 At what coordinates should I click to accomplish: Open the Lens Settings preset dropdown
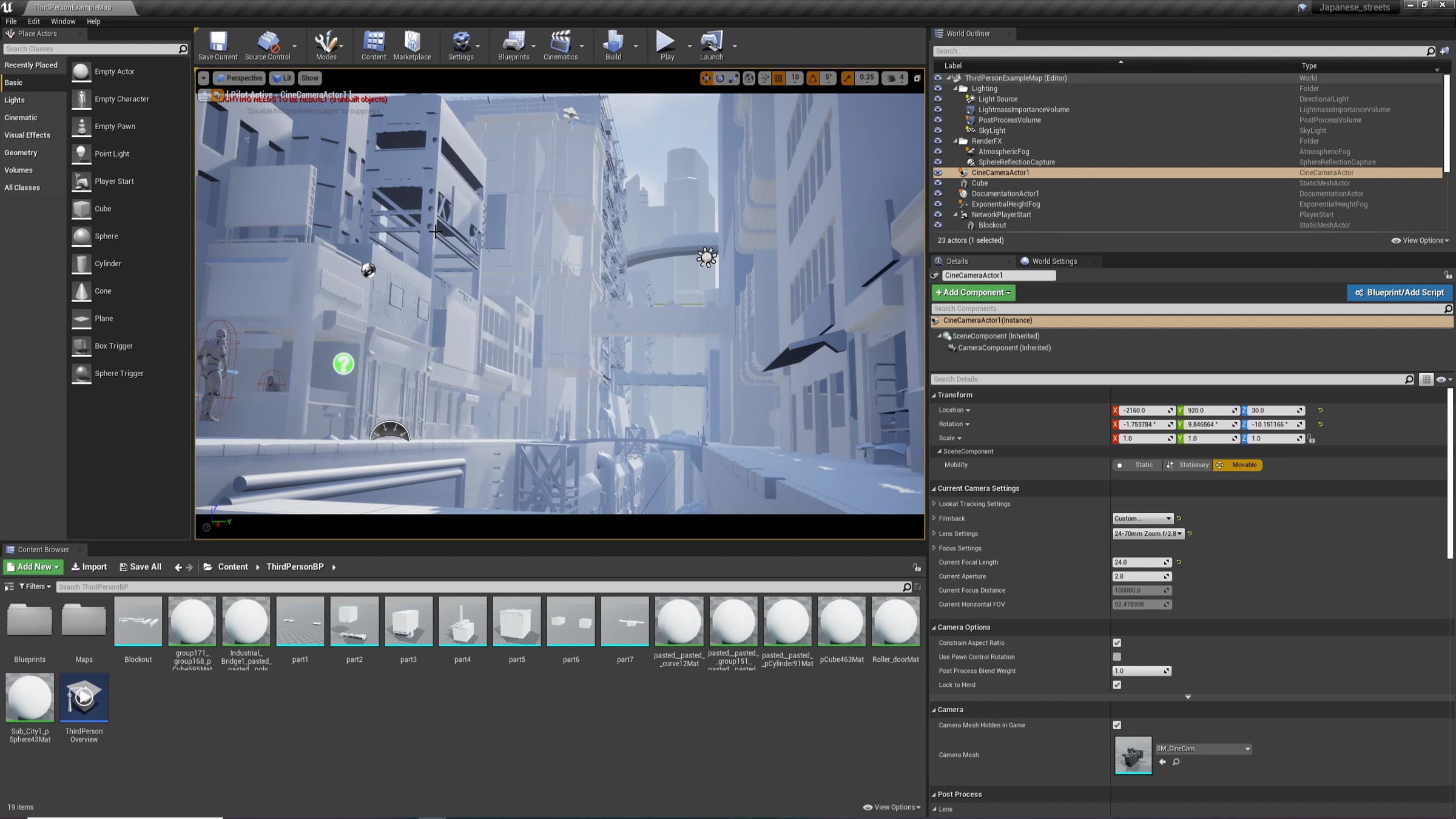[x=1148, y=533]
